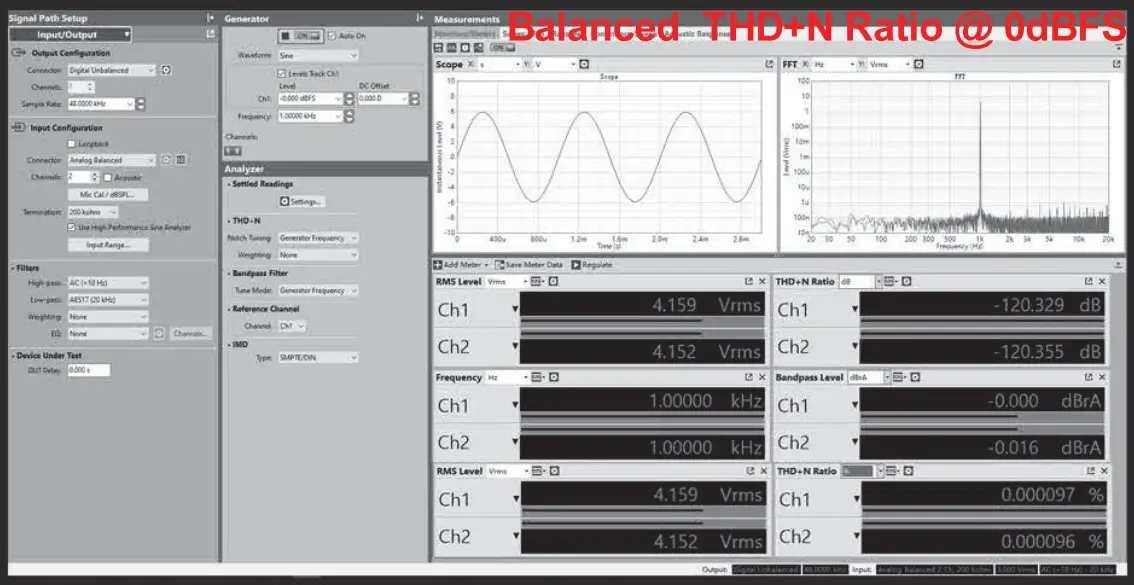The width and height of the screenshot is (1134, 585).
Task: Click the EQ Channels button
Action: click(x=192, y=334)
